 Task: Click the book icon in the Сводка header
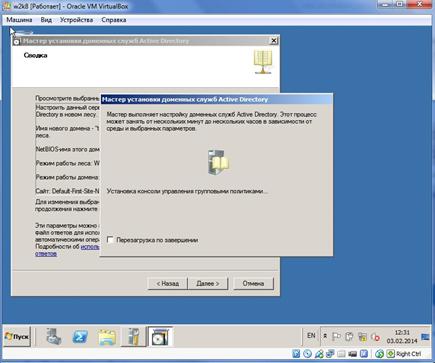pyautogui.click(x=263, y=62)
